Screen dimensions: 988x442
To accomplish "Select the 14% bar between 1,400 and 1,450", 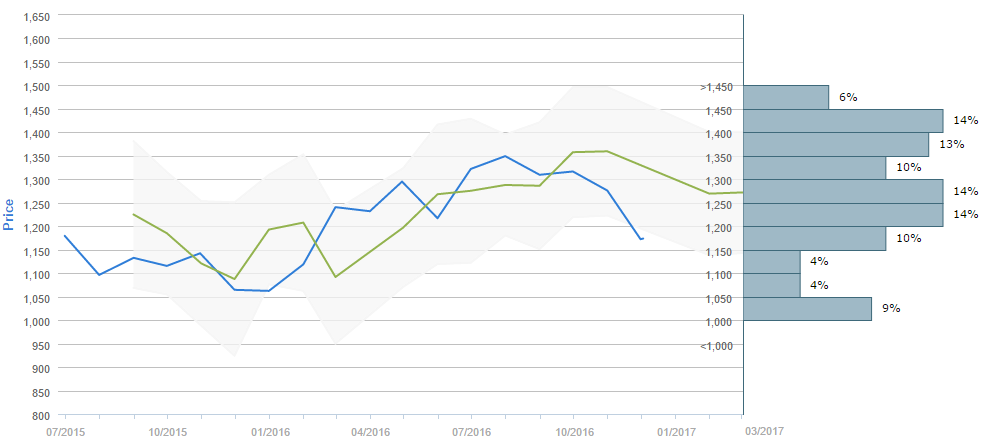I will (x=843, y=121).
